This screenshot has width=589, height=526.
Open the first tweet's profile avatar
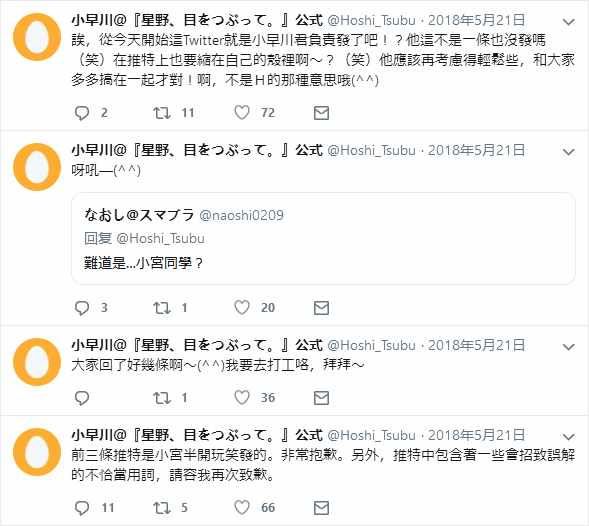tap(37, 37)
